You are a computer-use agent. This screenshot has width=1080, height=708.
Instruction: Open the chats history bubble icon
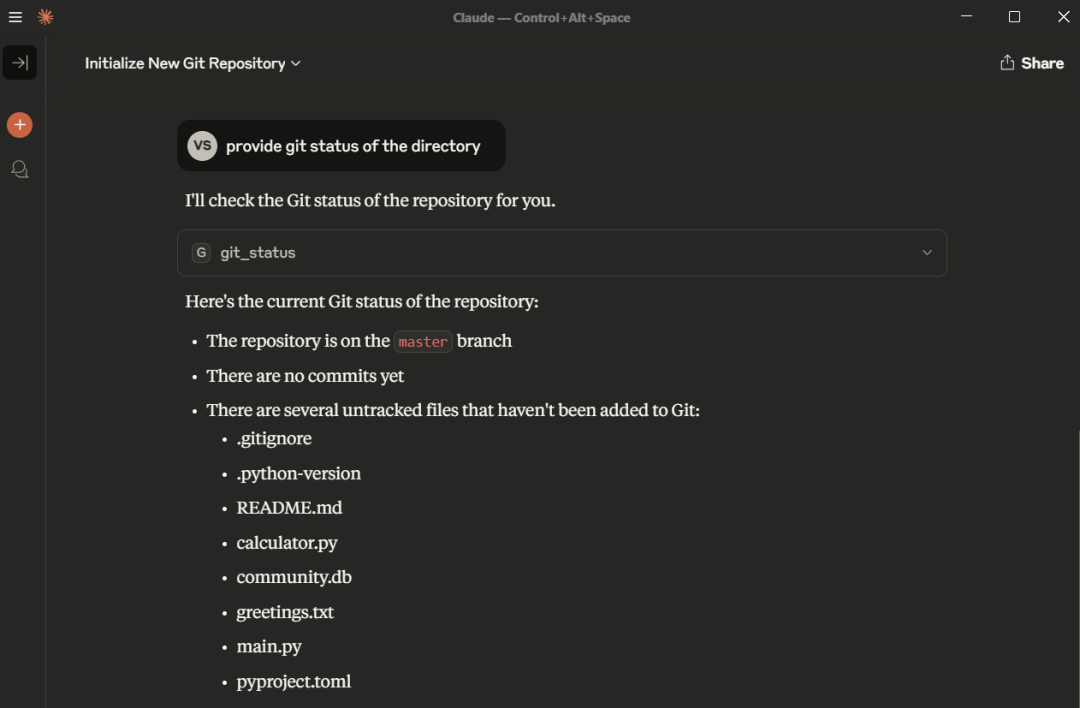[x=19, y=170]
